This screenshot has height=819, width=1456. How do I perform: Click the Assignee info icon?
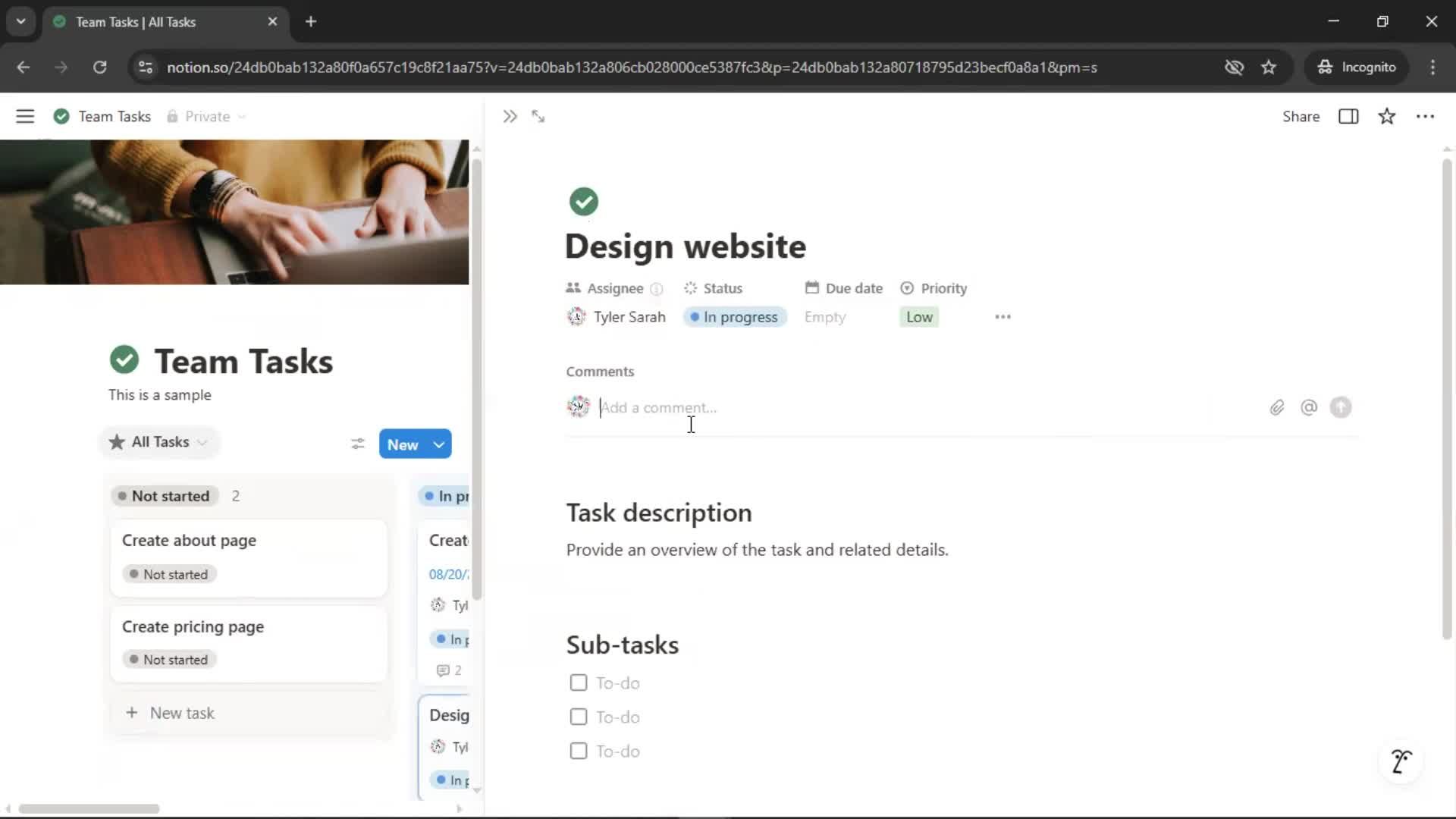pyautogui.click(x=657, y=289)
